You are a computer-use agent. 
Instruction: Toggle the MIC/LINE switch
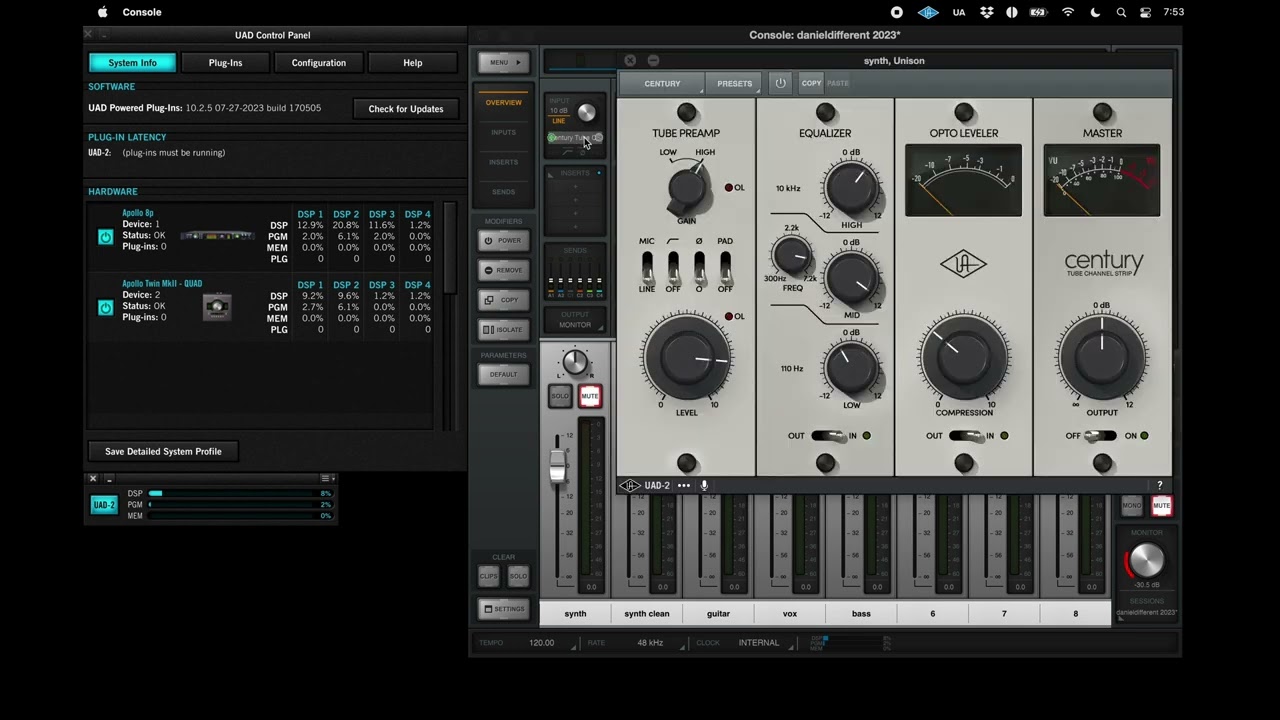coord(647,267)
